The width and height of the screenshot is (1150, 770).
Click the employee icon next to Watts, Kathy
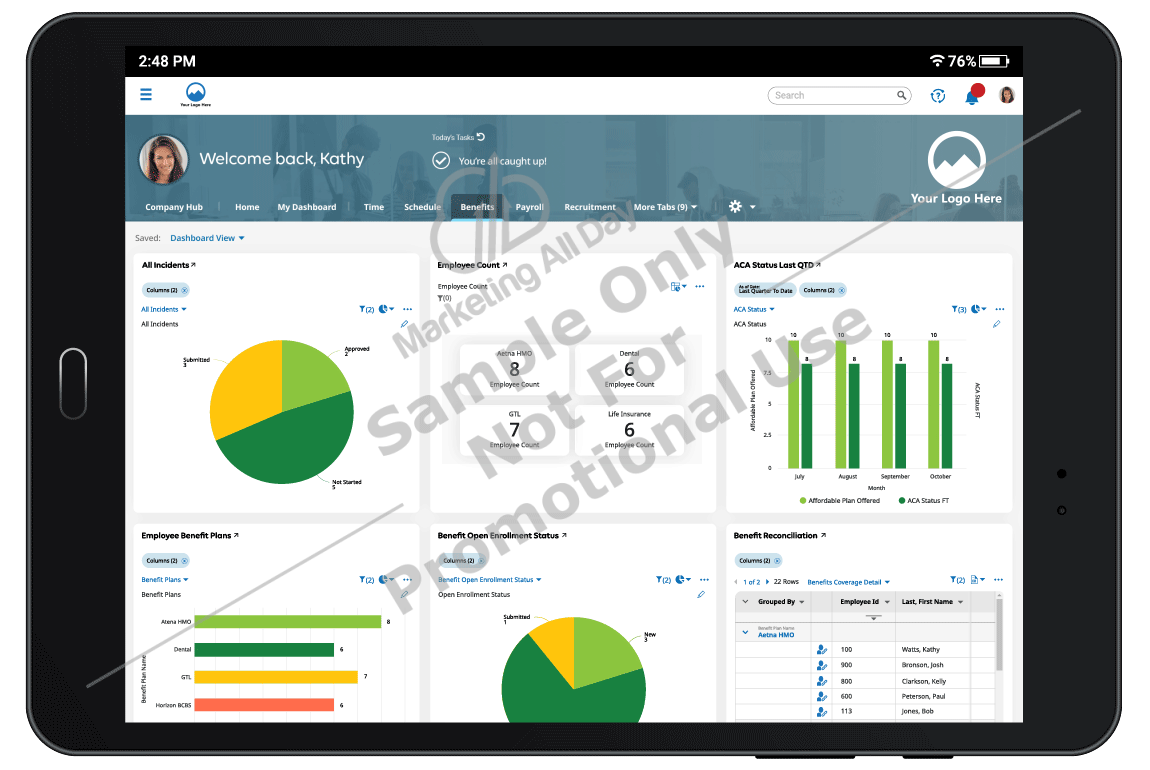coord(821,649)
